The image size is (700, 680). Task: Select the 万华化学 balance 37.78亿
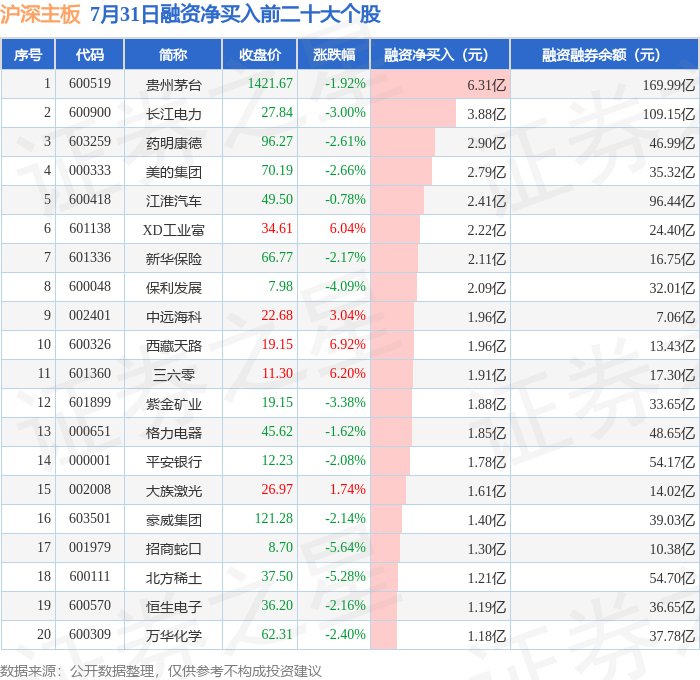(x=669, y=635)
